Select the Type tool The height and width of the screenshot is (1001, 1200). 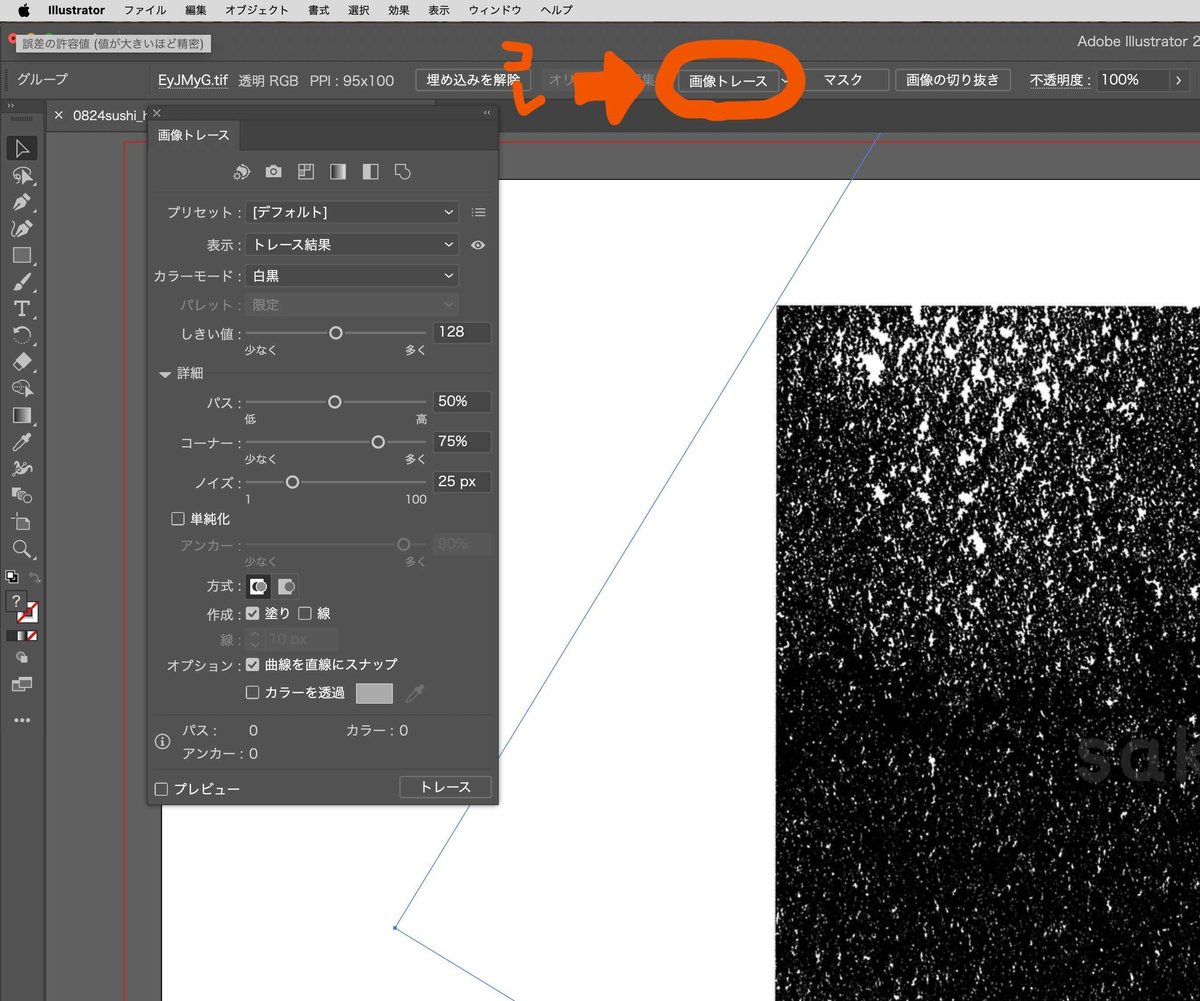click(x=22, y=308)
